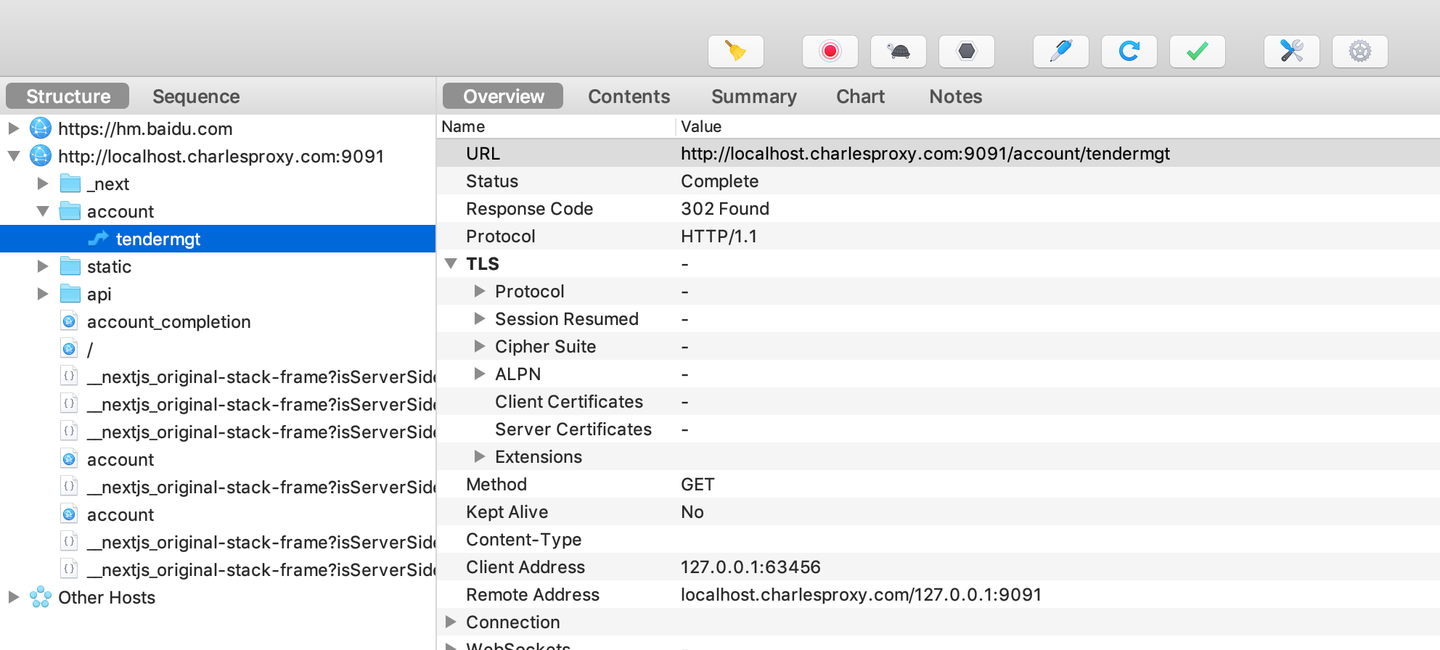Click the _next folder icon
Screen dimensions: 1440x650
point(70,184)
